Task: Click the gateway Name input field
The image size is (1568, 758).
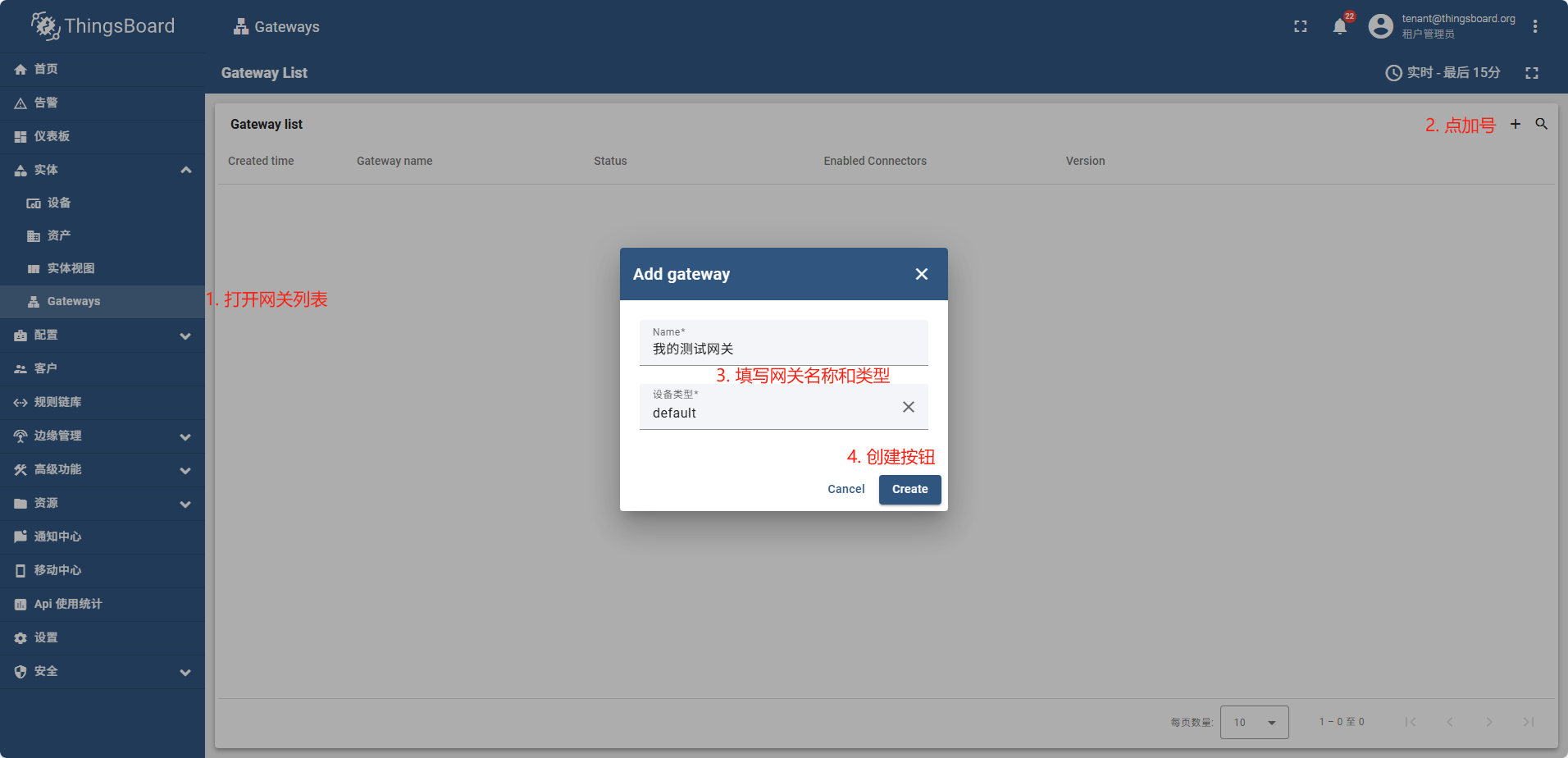Action: click(x=783, y=349)
